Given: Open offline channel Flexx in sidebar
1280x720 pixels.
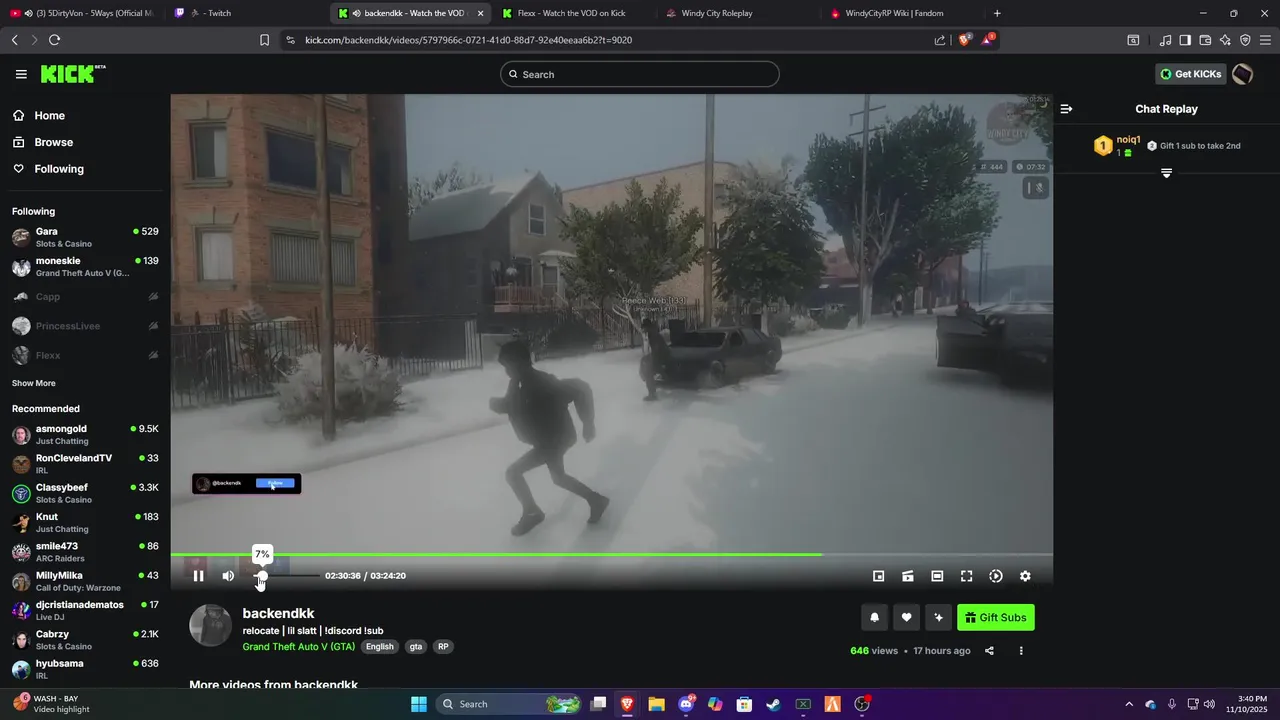Looking at the screenshot, I should coord(85,355).
